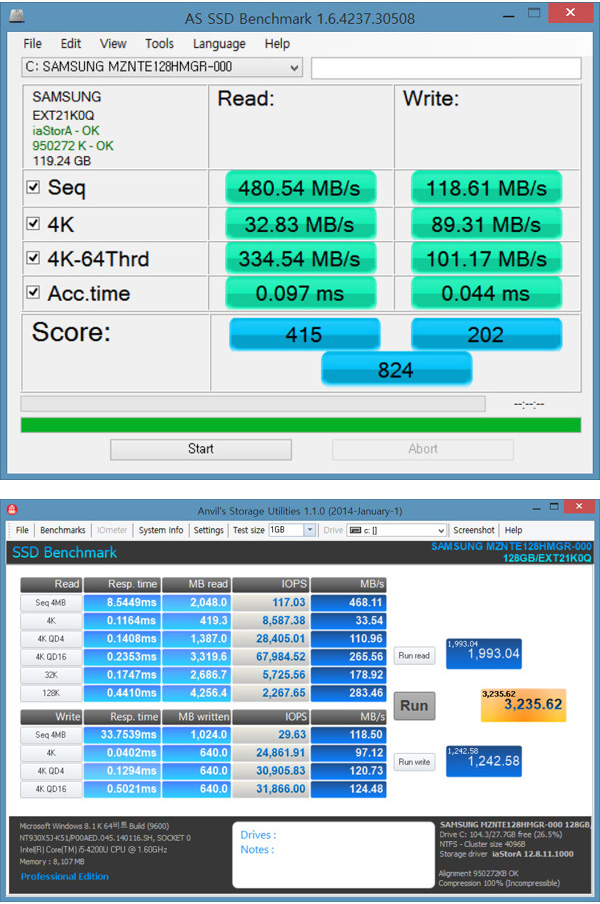Open the Settings menu in Anvil's Storage Utilities
600x904 pixels.
click(208, 530)
